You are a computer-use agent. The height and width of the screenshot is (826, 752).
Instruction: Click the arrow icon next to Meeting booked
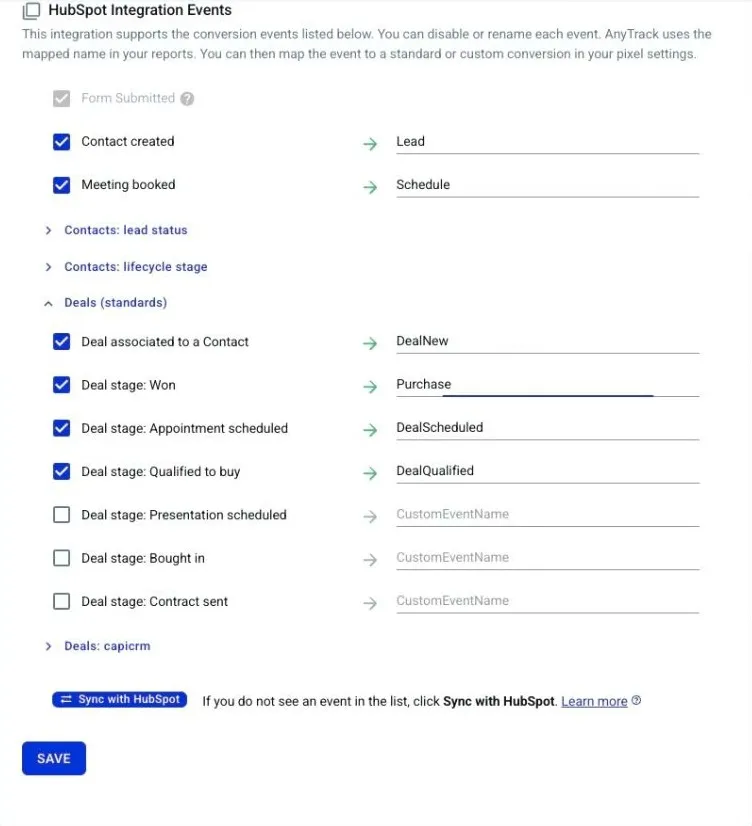pos(370,186)
